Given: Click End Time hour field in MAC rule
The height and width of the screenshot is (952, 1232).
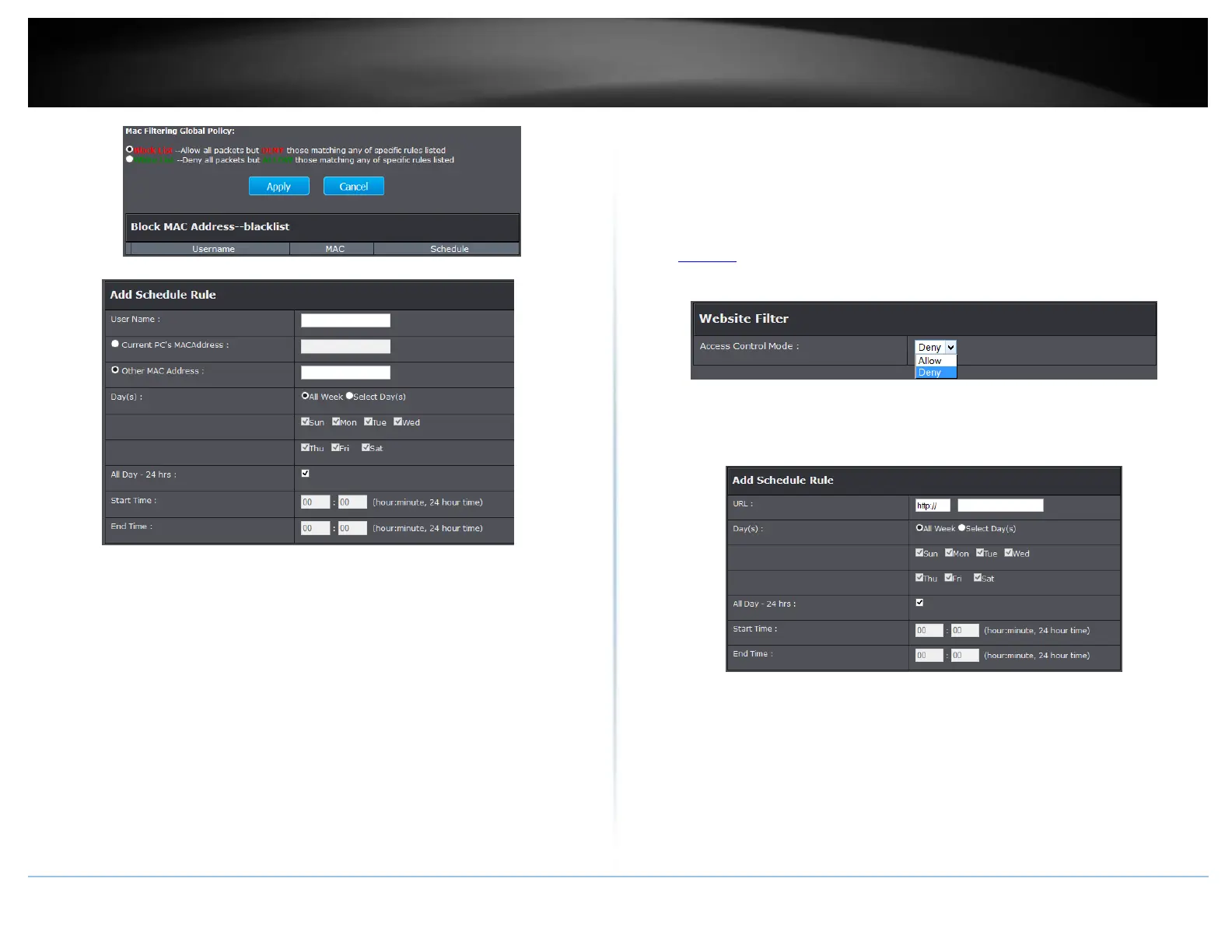Looking at the screenshot, I should point(315,528).
